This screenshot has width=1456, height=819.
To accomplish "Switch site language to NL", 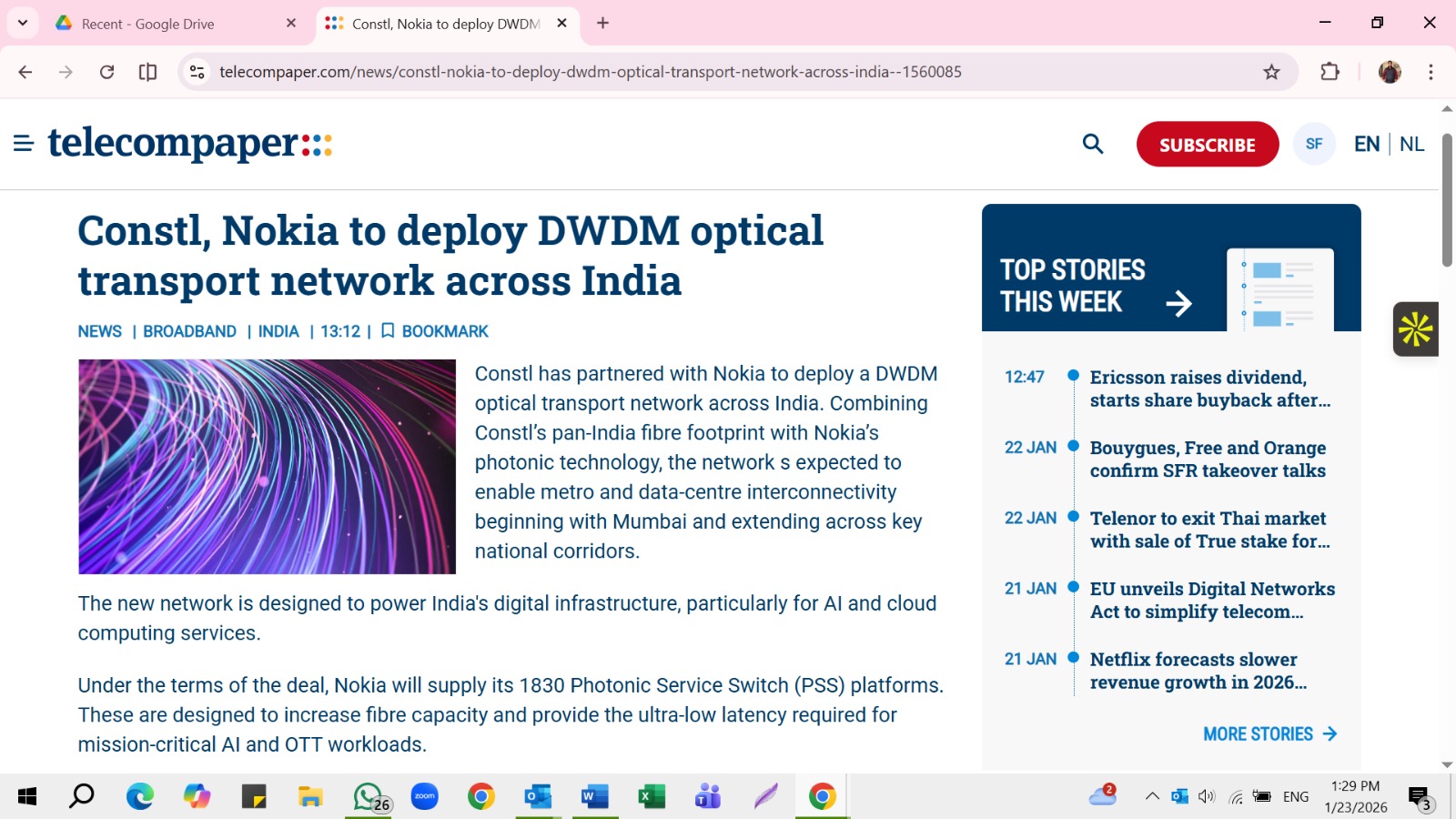I will [x=1411, y=144].
